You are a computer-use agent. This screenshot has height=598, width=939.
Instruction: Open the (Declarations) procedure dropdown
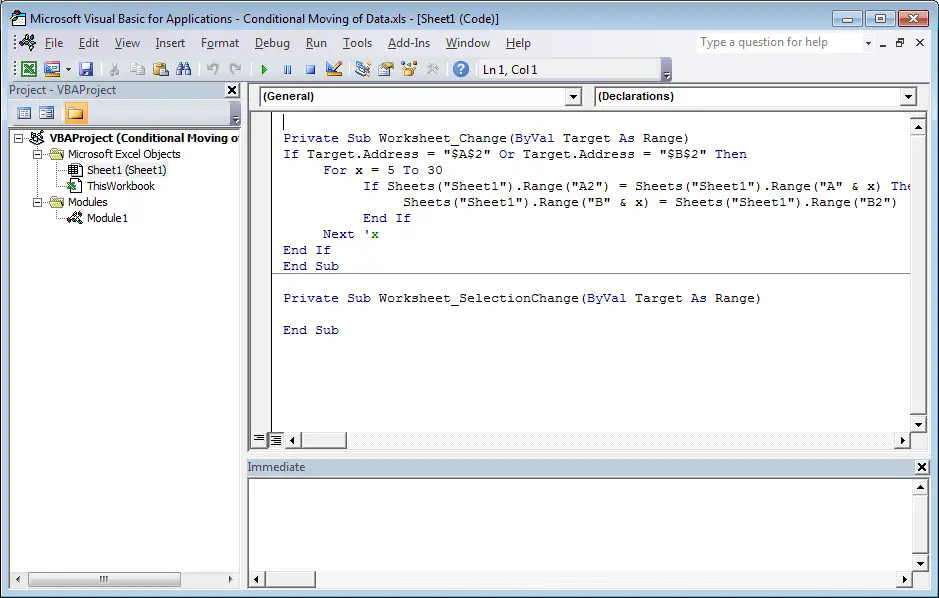(908, 96)
